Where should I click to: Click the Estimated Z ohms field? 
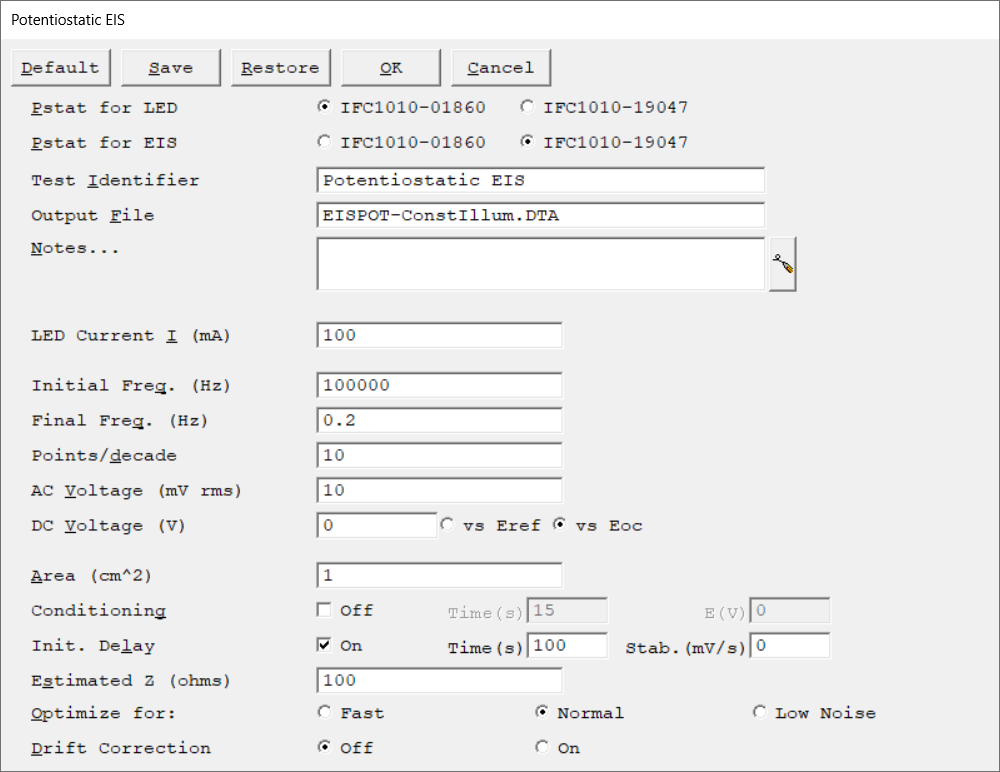tap(439, 680)
